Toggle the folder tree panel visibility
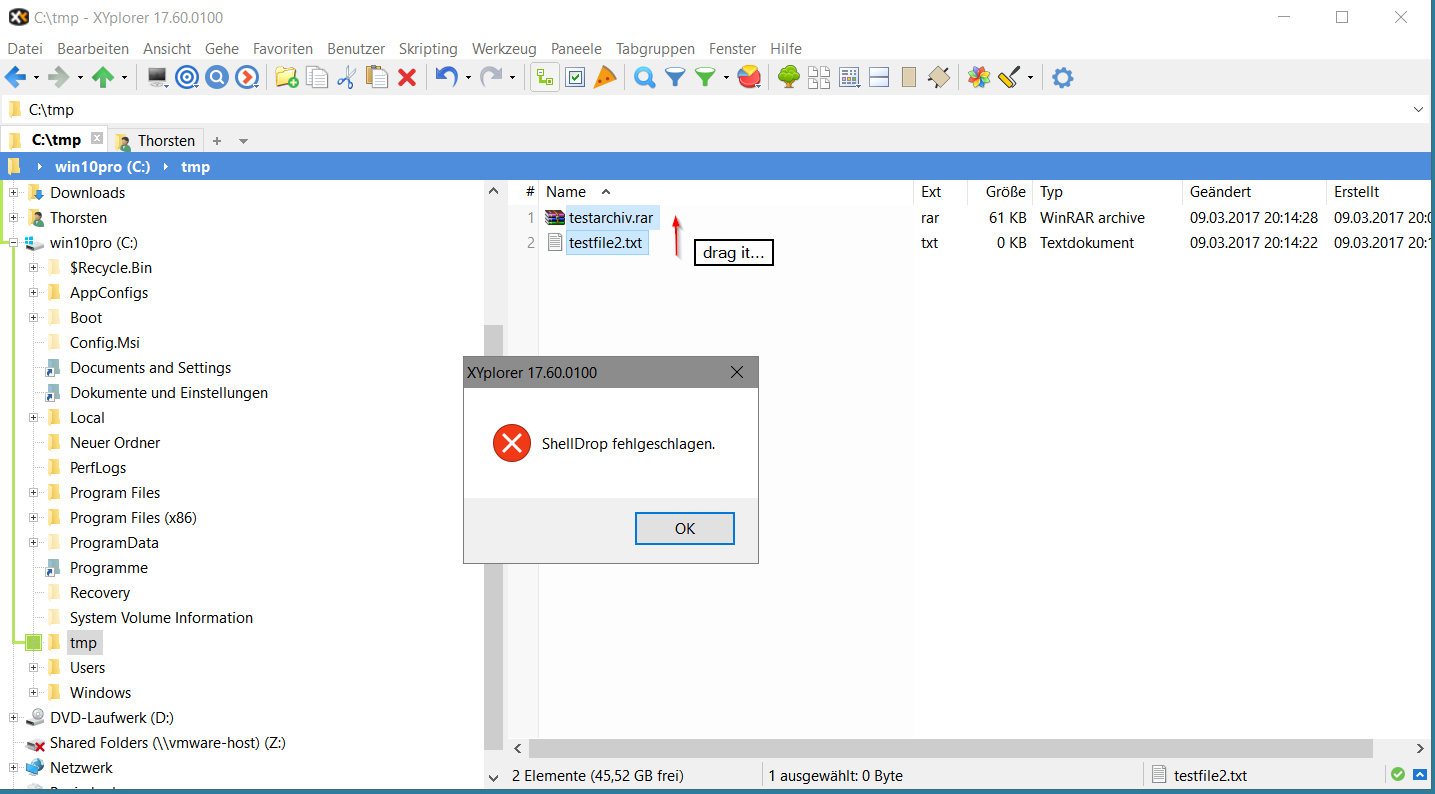Image resolution: width=1435 pixels, height=794 pixels. [x=544, y=77]
